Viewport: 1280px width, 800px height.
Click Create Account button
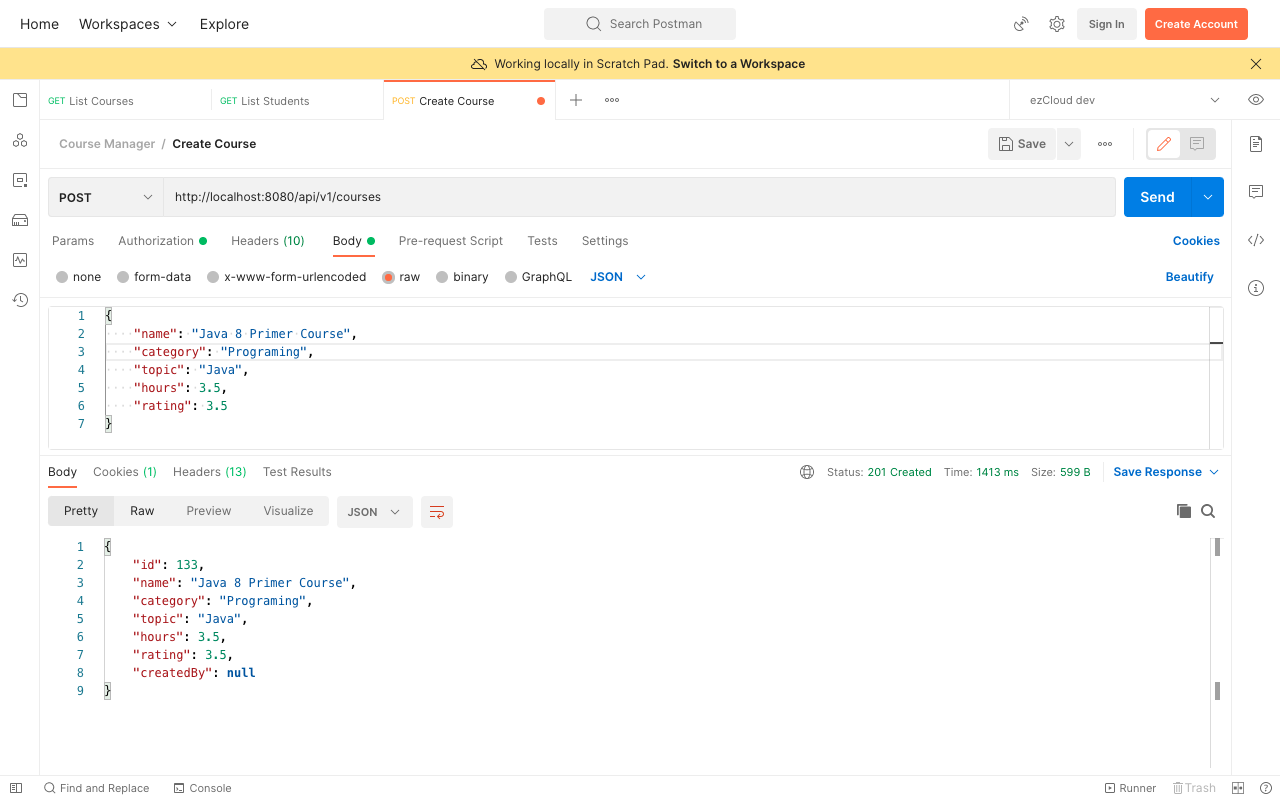[1196, 24]
